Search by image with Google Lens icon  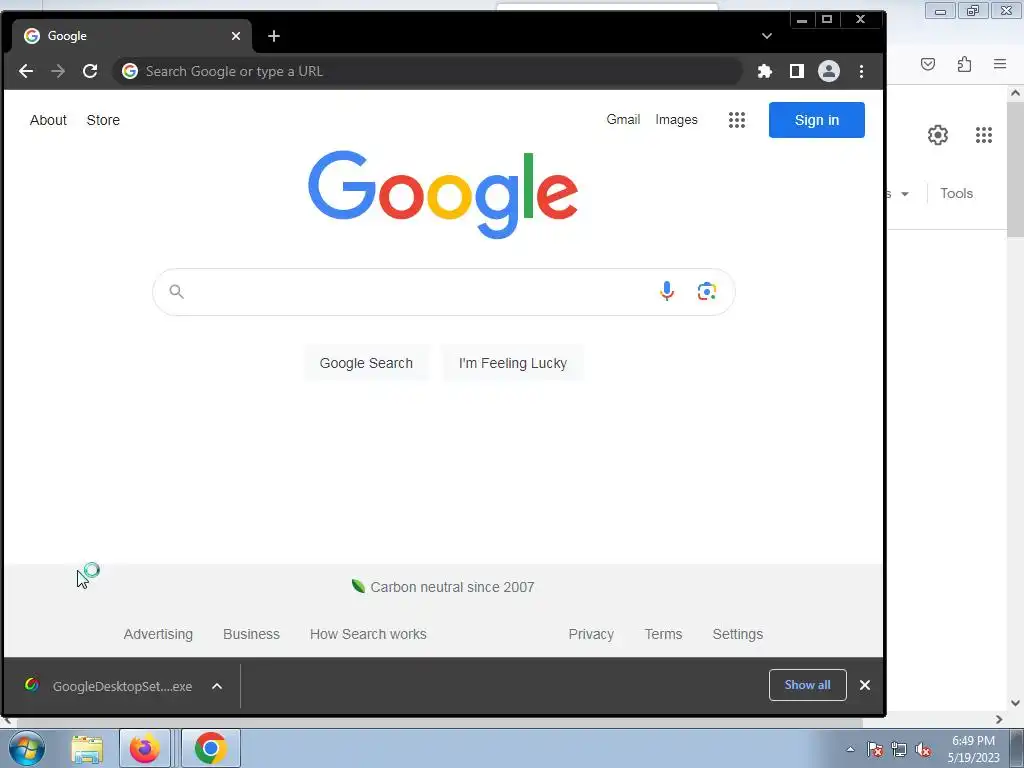[707, 291]
